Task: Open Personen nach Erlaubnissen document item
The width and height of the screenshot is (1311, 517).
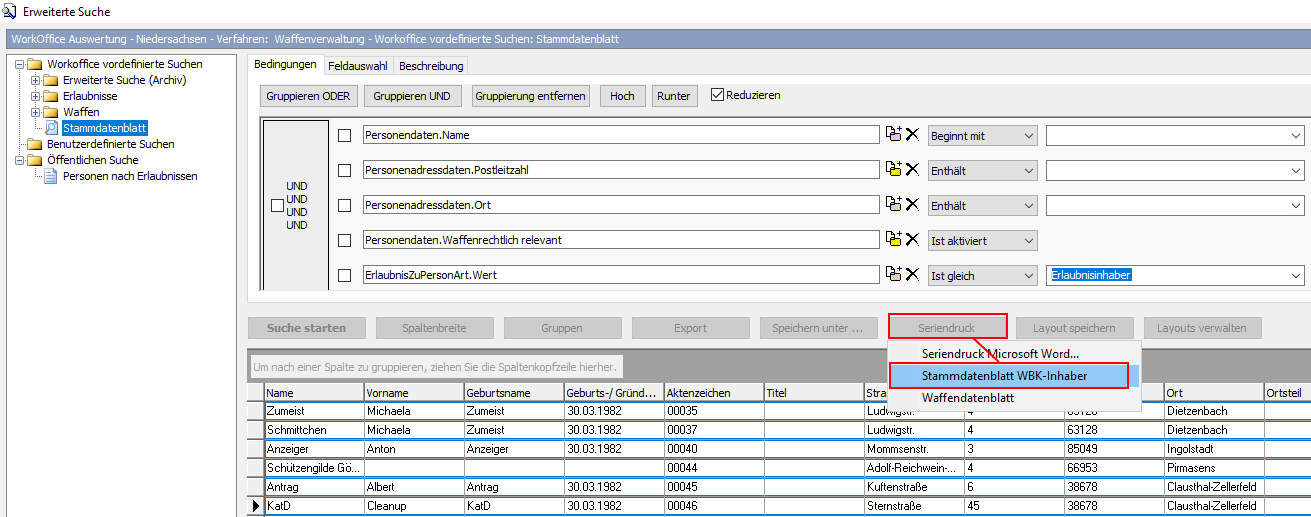Action: coord(129,176)
